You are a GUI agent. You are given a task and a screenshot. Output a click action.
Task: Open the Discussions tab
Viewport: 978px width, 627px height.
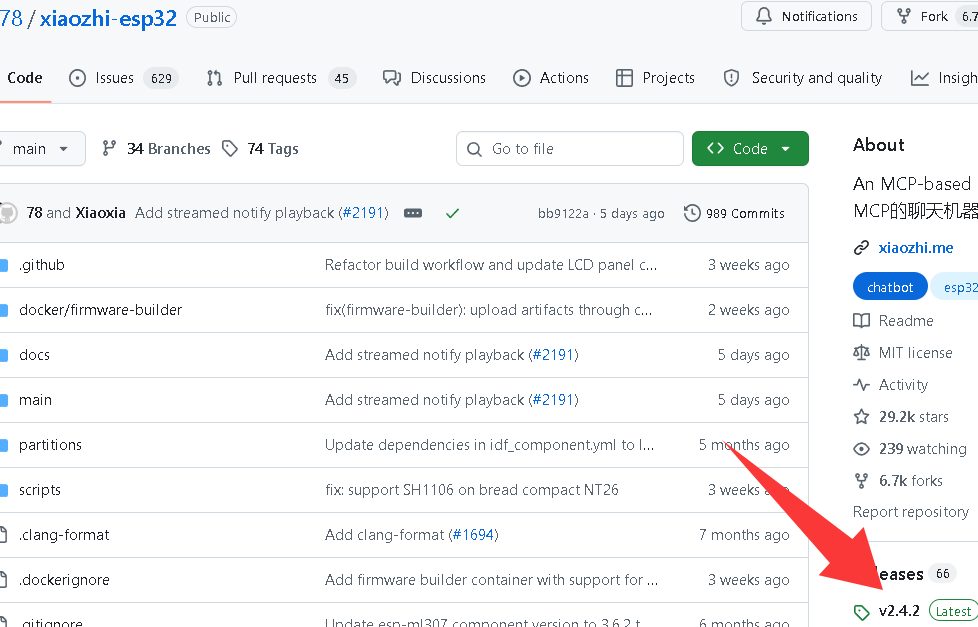(x=434, y=78)
